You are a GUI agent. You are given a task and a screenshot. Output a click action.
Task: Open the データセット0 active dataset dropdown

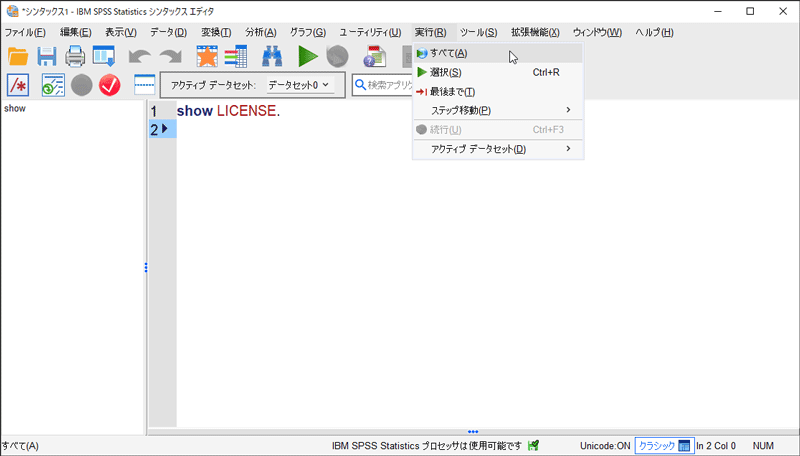[299, 85]
